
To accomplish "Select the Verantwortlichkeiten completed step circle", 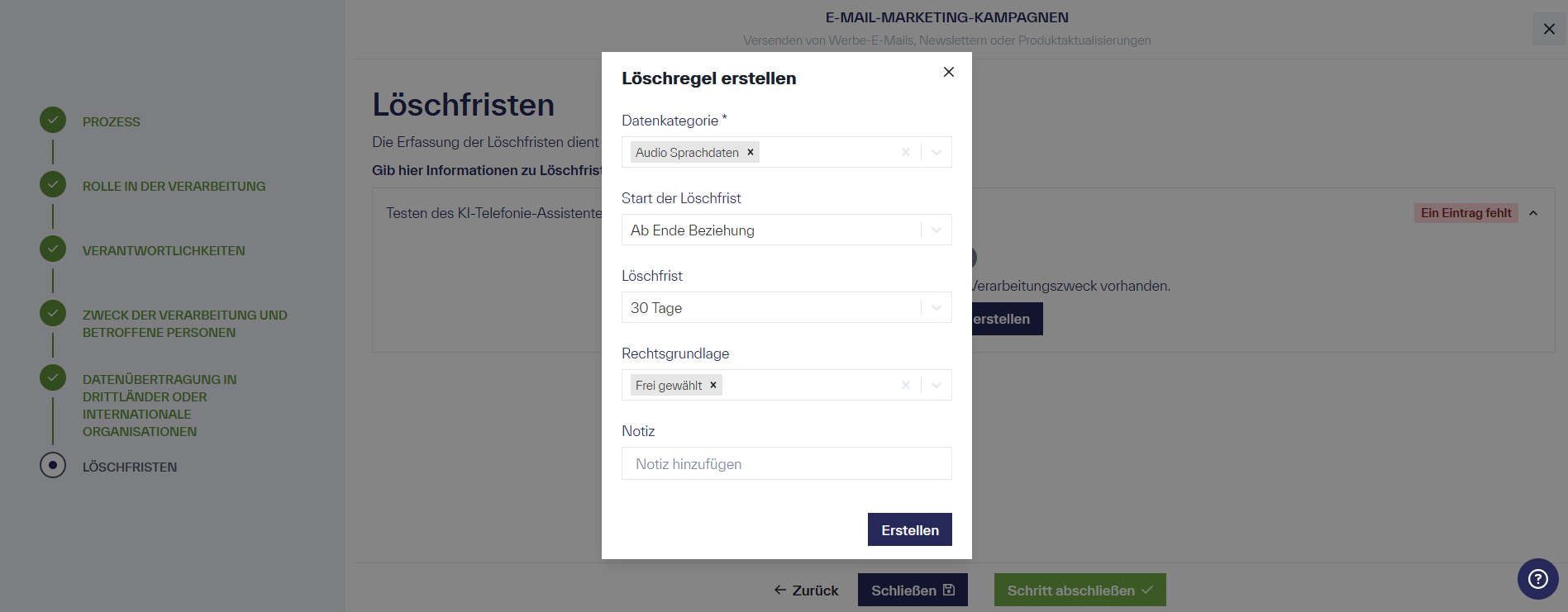I will [52, 249].
